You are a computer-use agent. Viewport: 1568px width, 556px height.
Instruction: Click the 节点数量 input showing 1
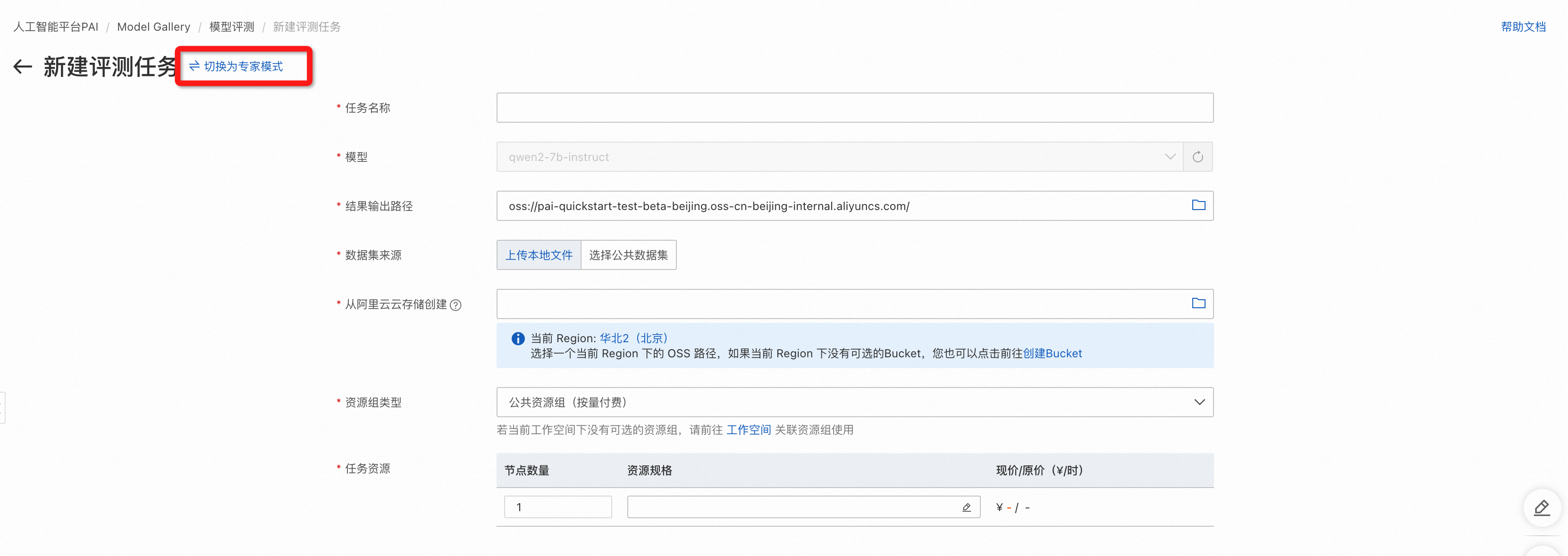tap(557, 506)
